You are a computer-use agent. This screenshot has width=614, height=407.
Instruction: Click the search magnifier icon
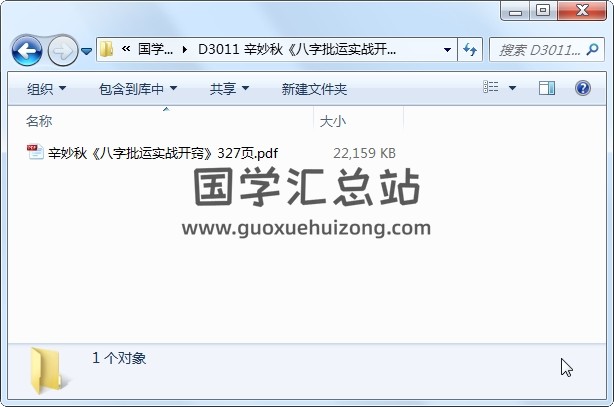pos(592,49)
